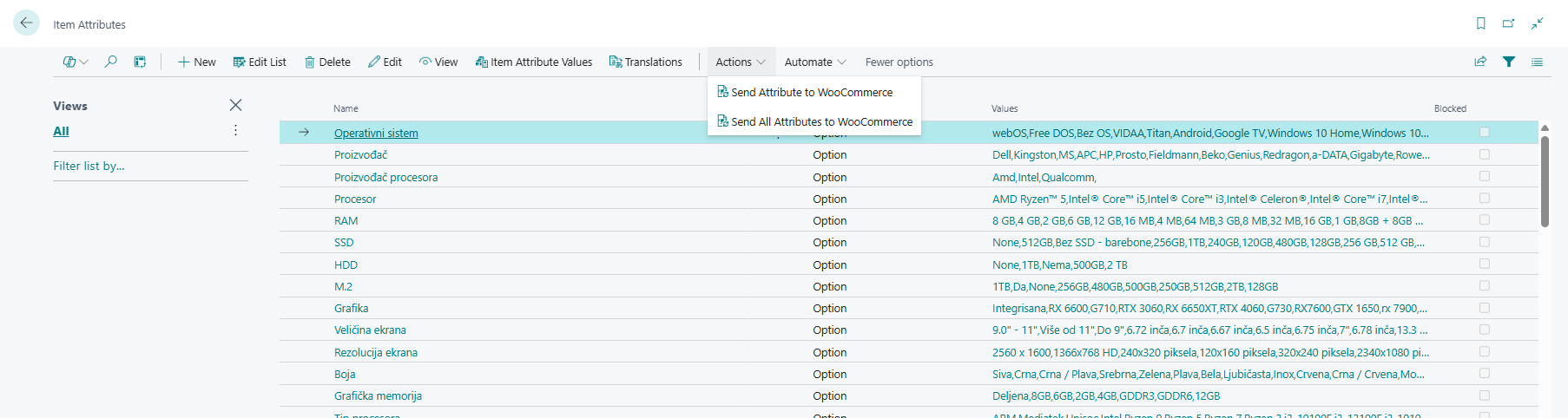Screen dimensions: 1568x418
Task: Select the All view
Action: click(61, 131)
